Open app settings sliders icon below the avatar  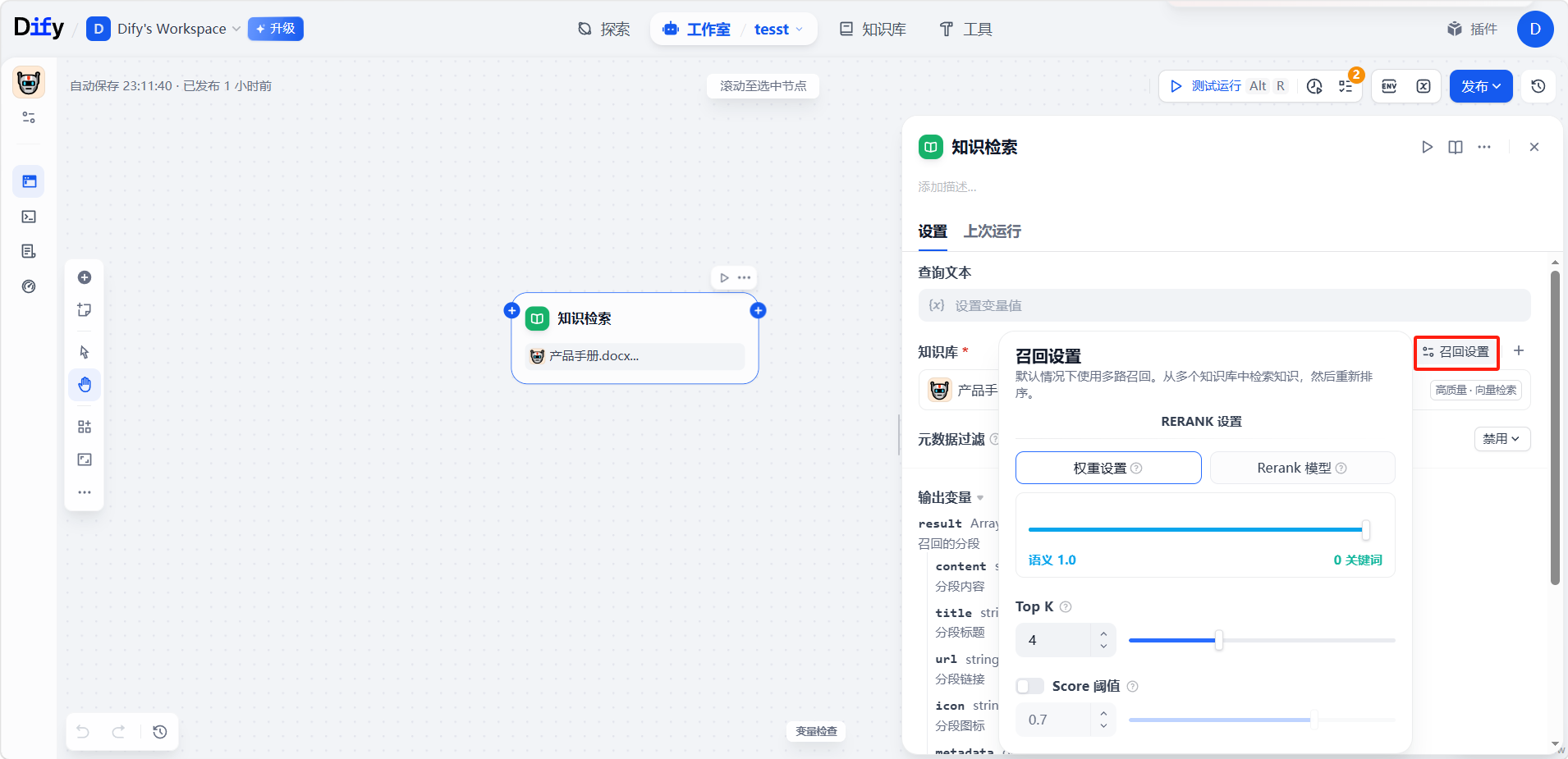pyautogui.click(x=29, y=117)
